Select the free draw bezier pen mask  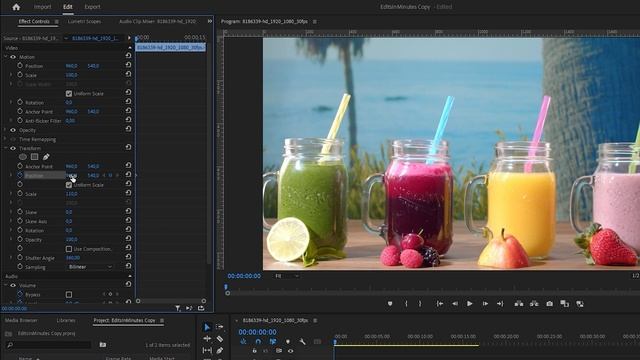pyautogui.click(x=46, y=157)
